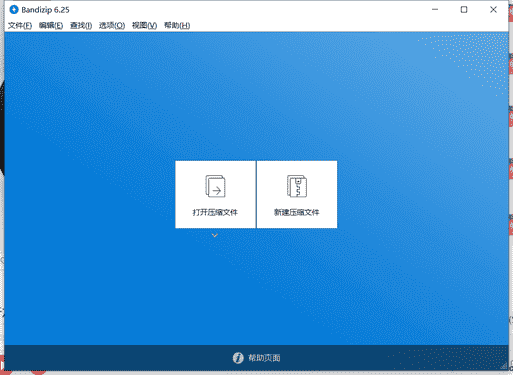Click the info icon next to 帮助页面
The height and width of the screenshot is (375, 513).
tap(238, 358)
